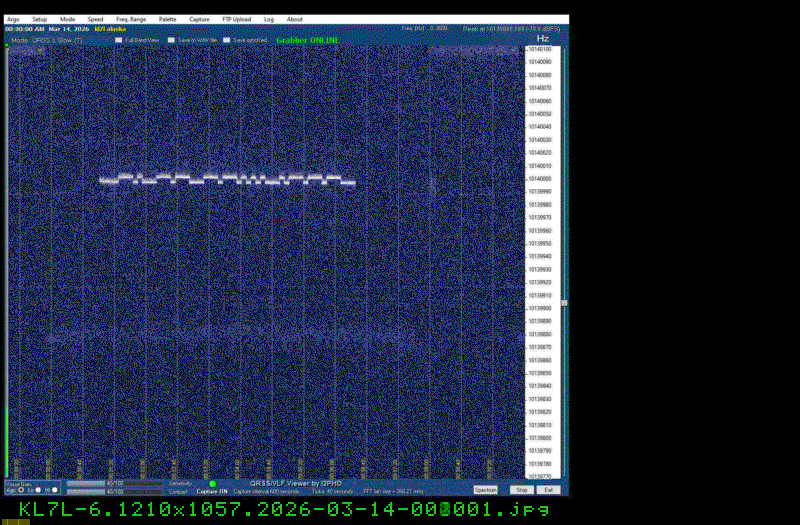Open the Log menu

pyautogui.click(x=269, y=19)
